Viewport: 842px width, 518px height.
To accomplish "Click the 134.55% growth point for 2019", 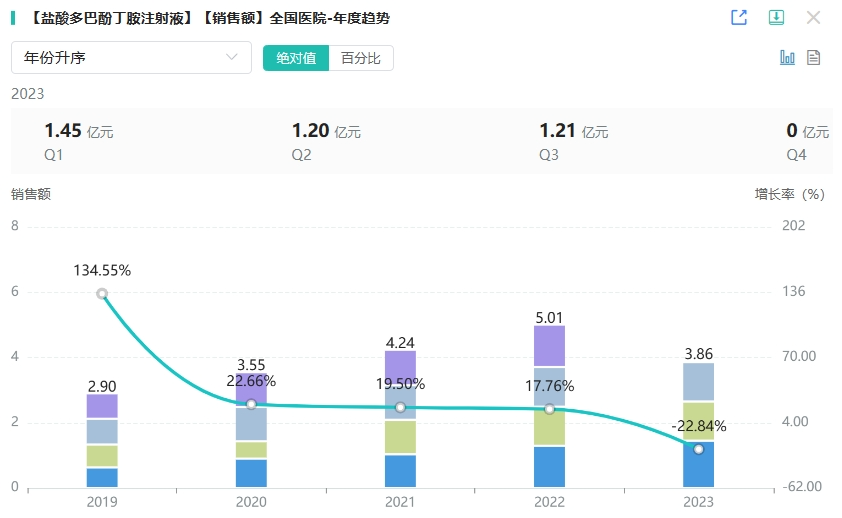I will (x=102, y=294).
